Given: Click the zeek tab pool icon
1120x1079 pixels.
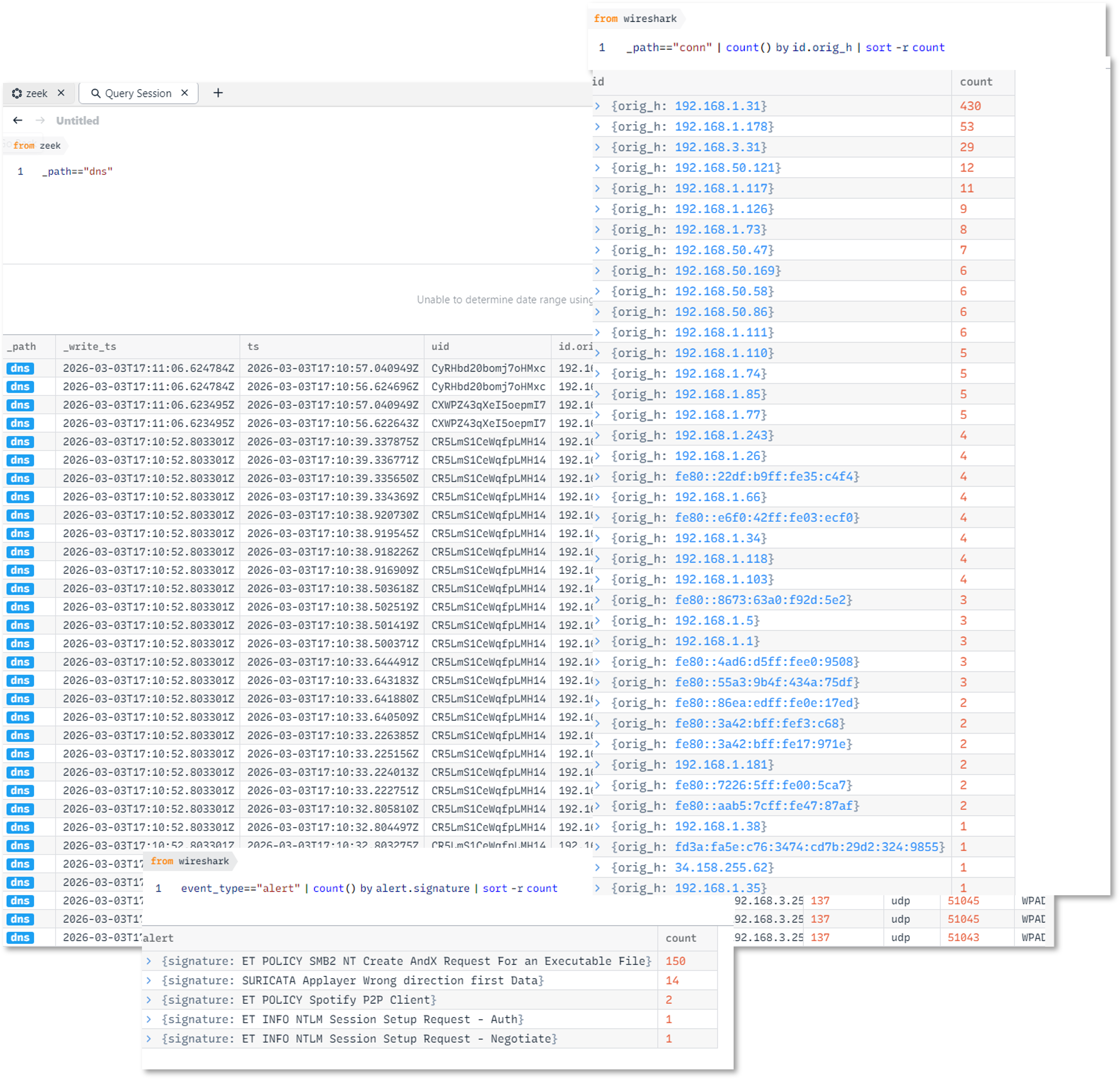Looking at the screenshot, I should [x=17, y=93].
